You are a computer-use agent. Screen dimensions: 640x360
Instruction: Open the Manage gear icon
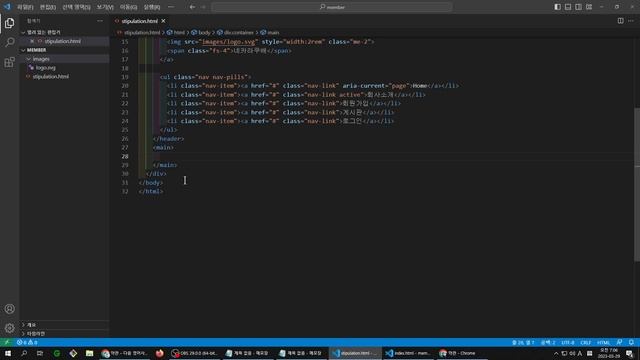click(9, 328)
